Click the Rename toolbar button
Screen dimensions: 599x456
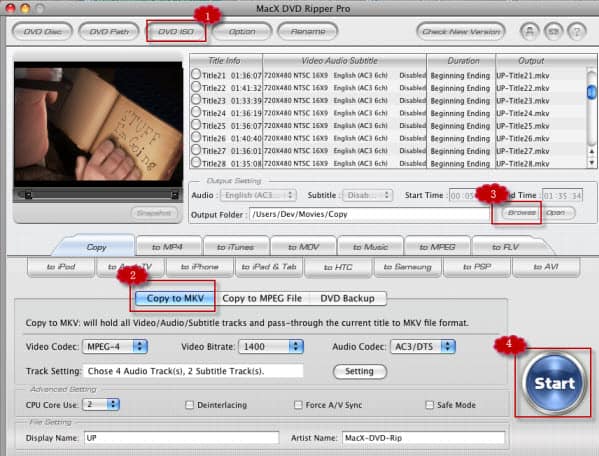(308, 31)
